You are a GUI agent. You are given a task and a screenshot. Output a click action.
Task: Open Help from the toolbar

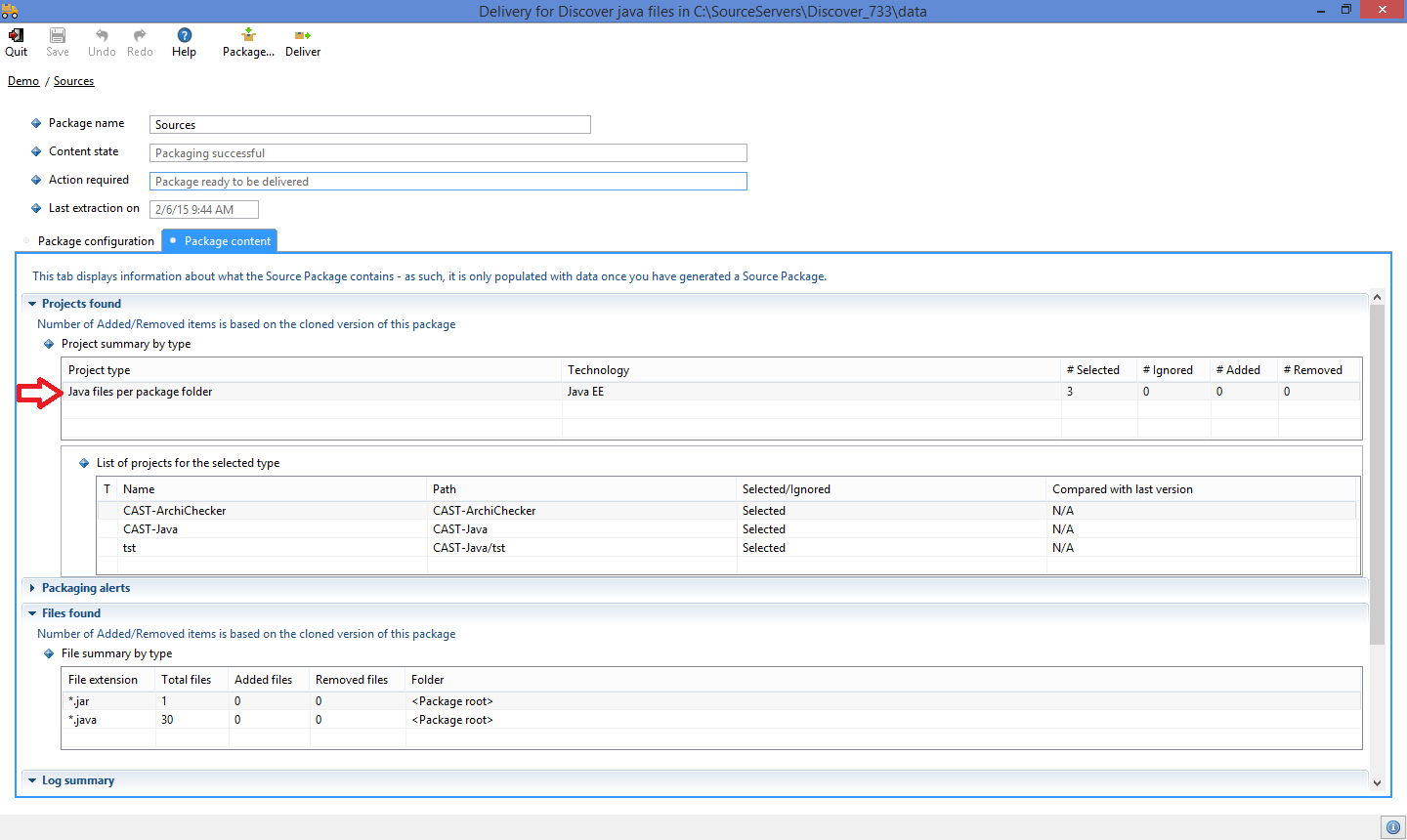click(184, 36)
